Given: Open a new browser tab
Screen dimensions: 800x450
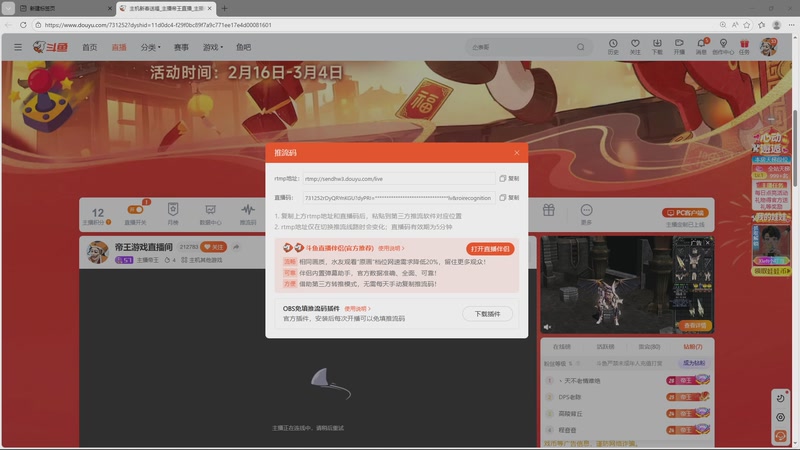Looking at the screenshot, I should [224, 8].
